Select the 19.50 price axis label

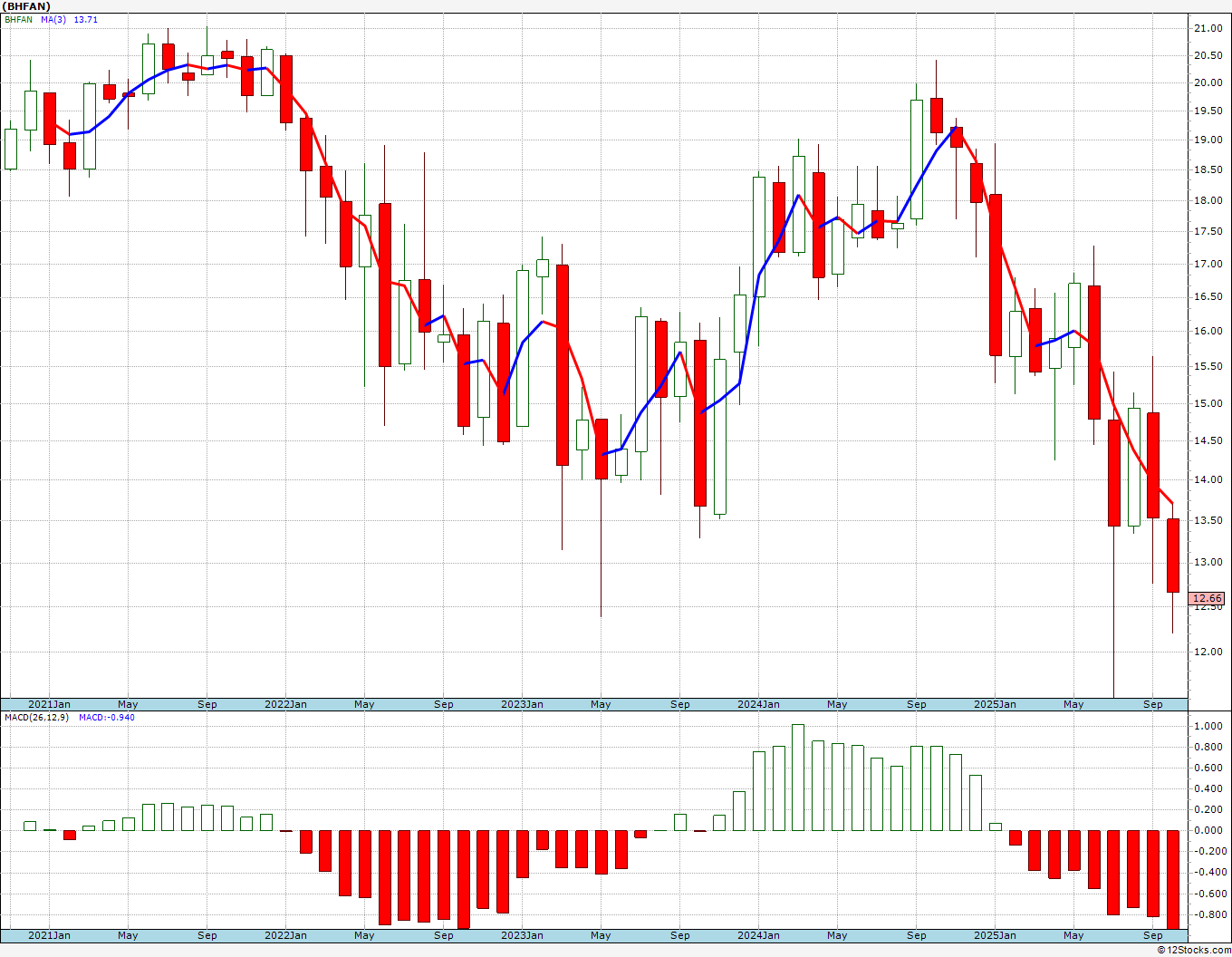(1208, 111)
